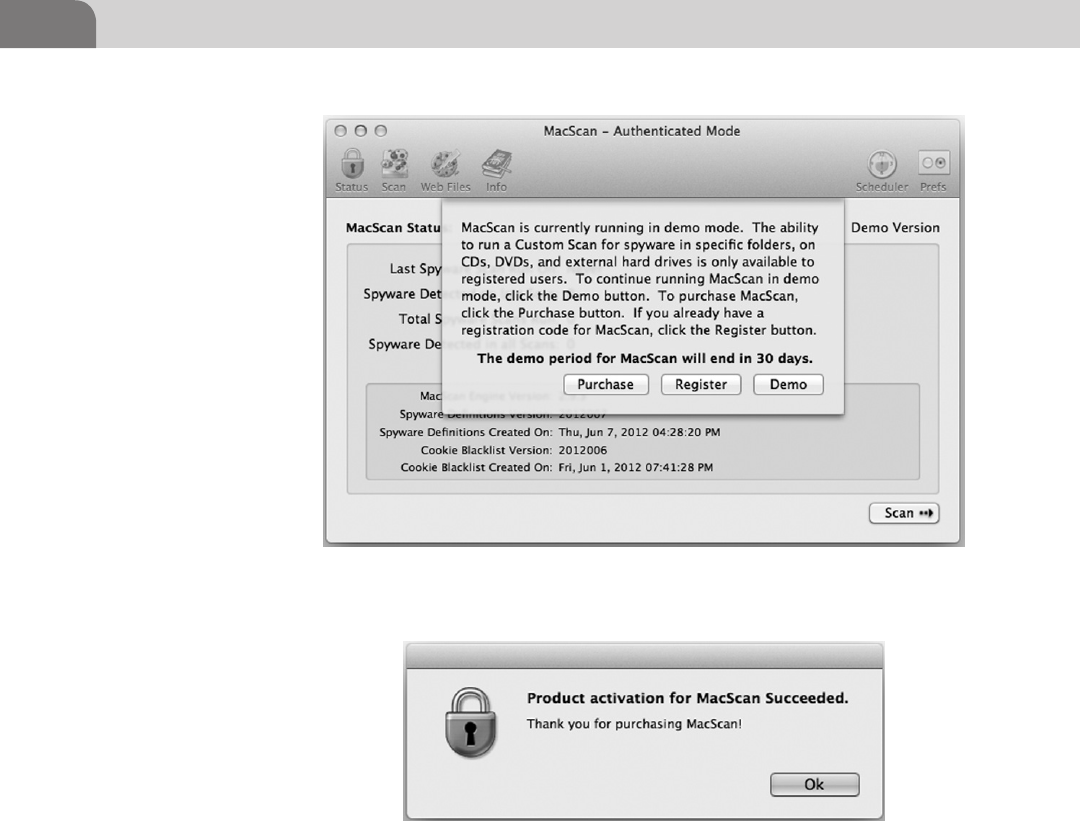Click the 'MacScan Status' heading
1080x821 pixels.
click(394, 228)
